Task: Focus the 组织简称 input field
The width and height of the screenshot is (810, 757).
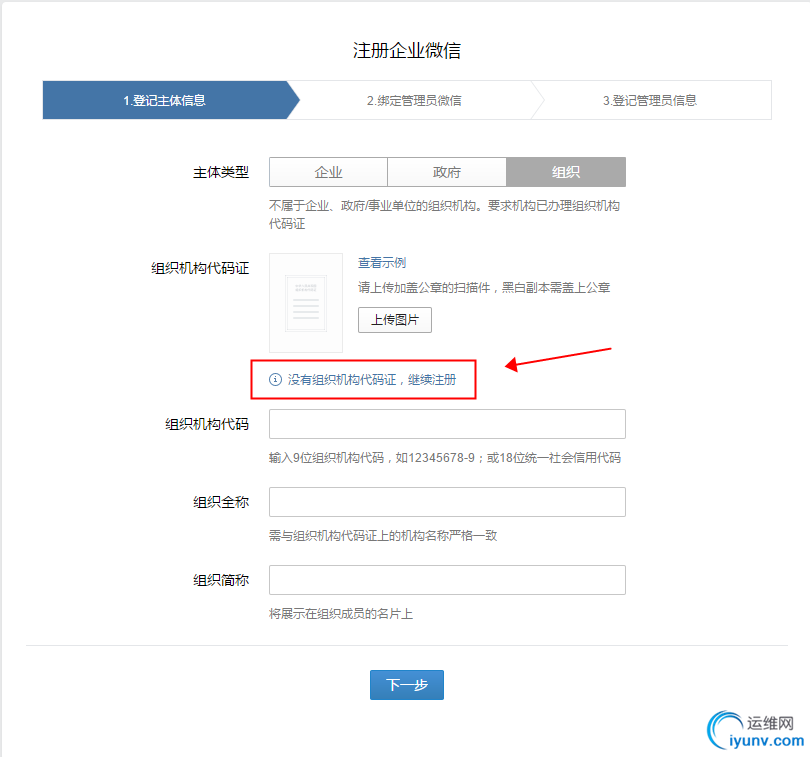Action: 447,580
